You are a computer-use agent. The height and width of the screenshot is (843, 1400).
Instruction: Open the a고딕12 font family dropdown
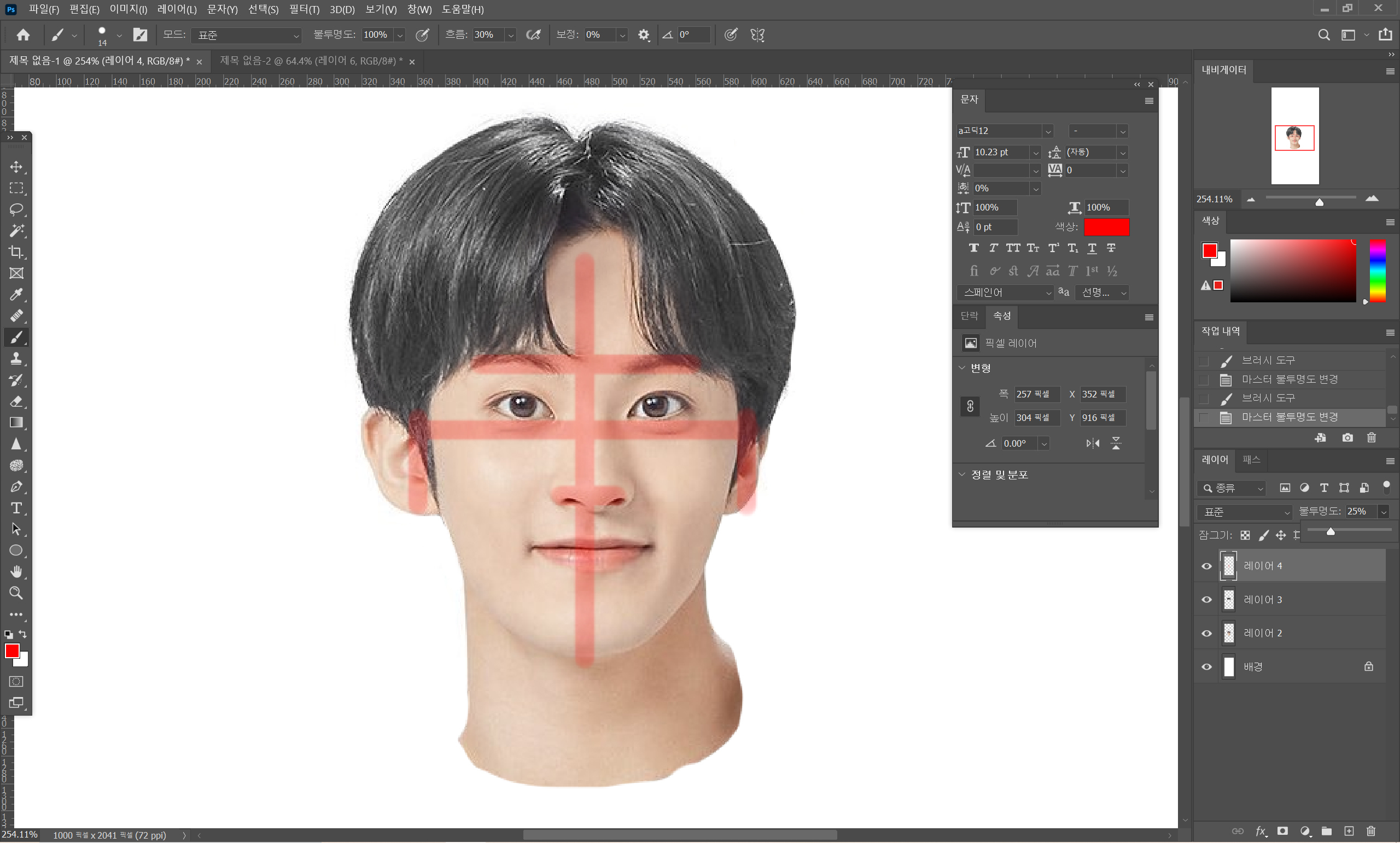pos(1047,131)
